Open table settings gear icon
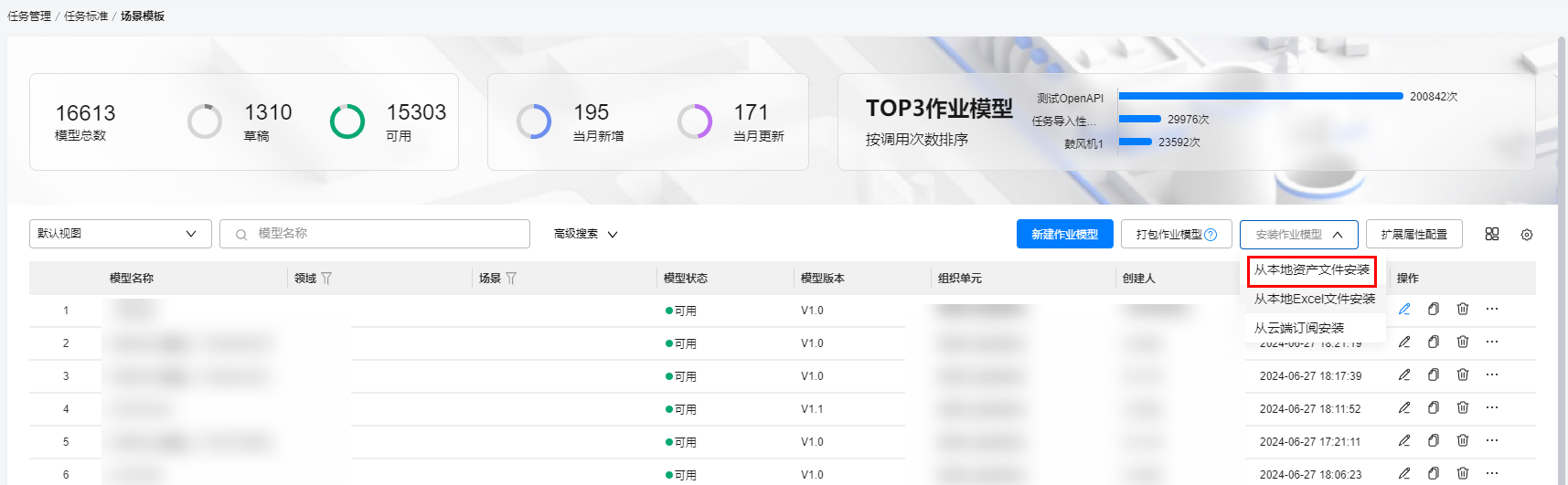The width and height of the screenshot is (1568, 485). coord(1527,235)
